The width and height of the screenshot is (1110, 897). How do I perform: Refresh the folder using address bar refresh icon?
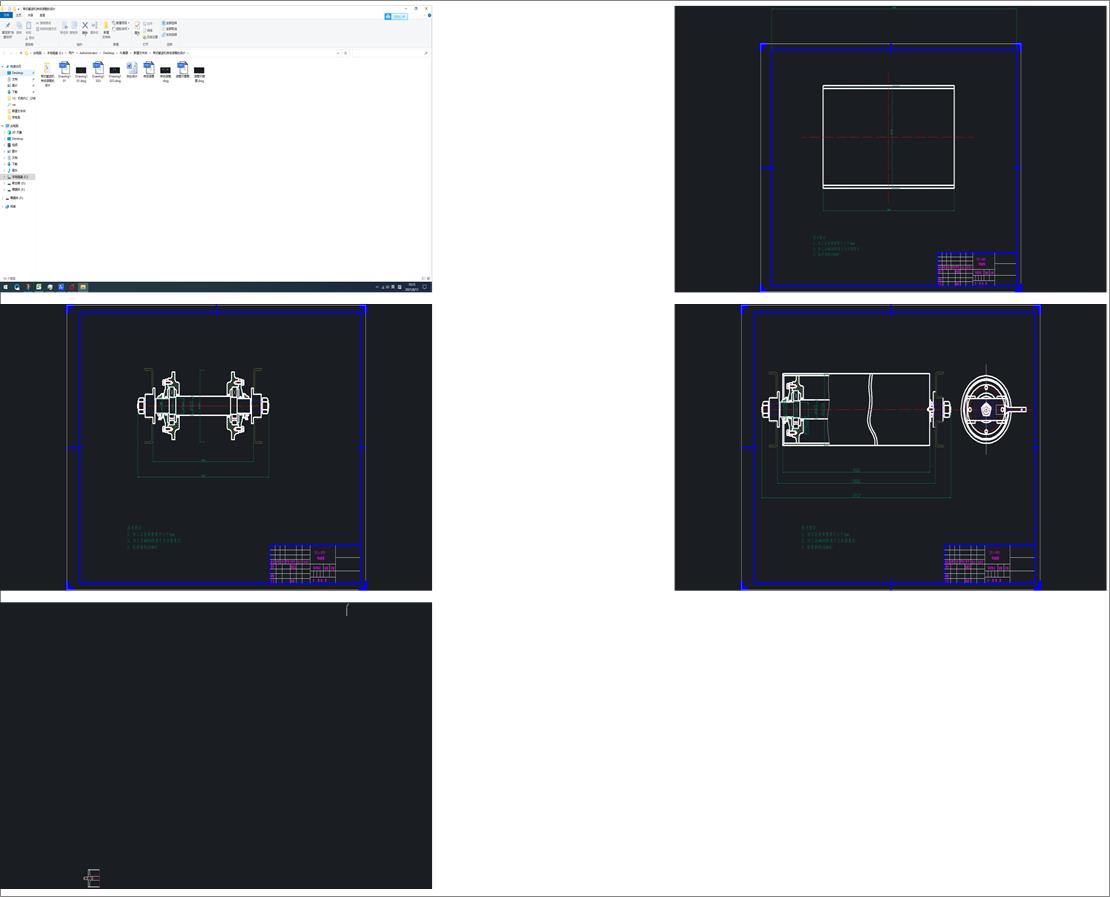pyautogui.click(x=345, y=53)
